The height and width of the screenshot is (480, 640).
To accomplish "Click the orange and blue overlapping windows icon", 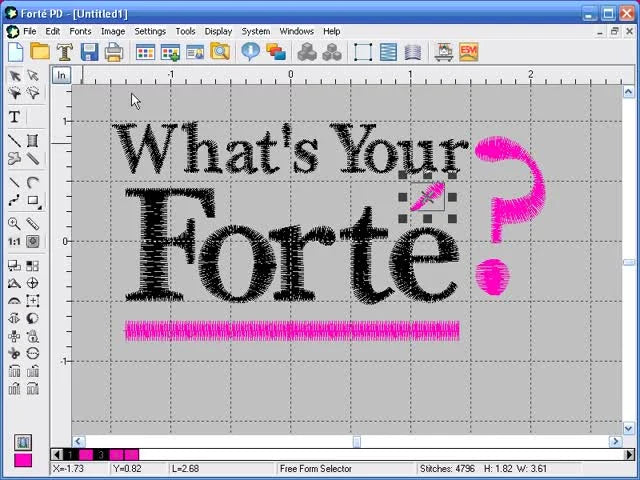I will point(276,52).
